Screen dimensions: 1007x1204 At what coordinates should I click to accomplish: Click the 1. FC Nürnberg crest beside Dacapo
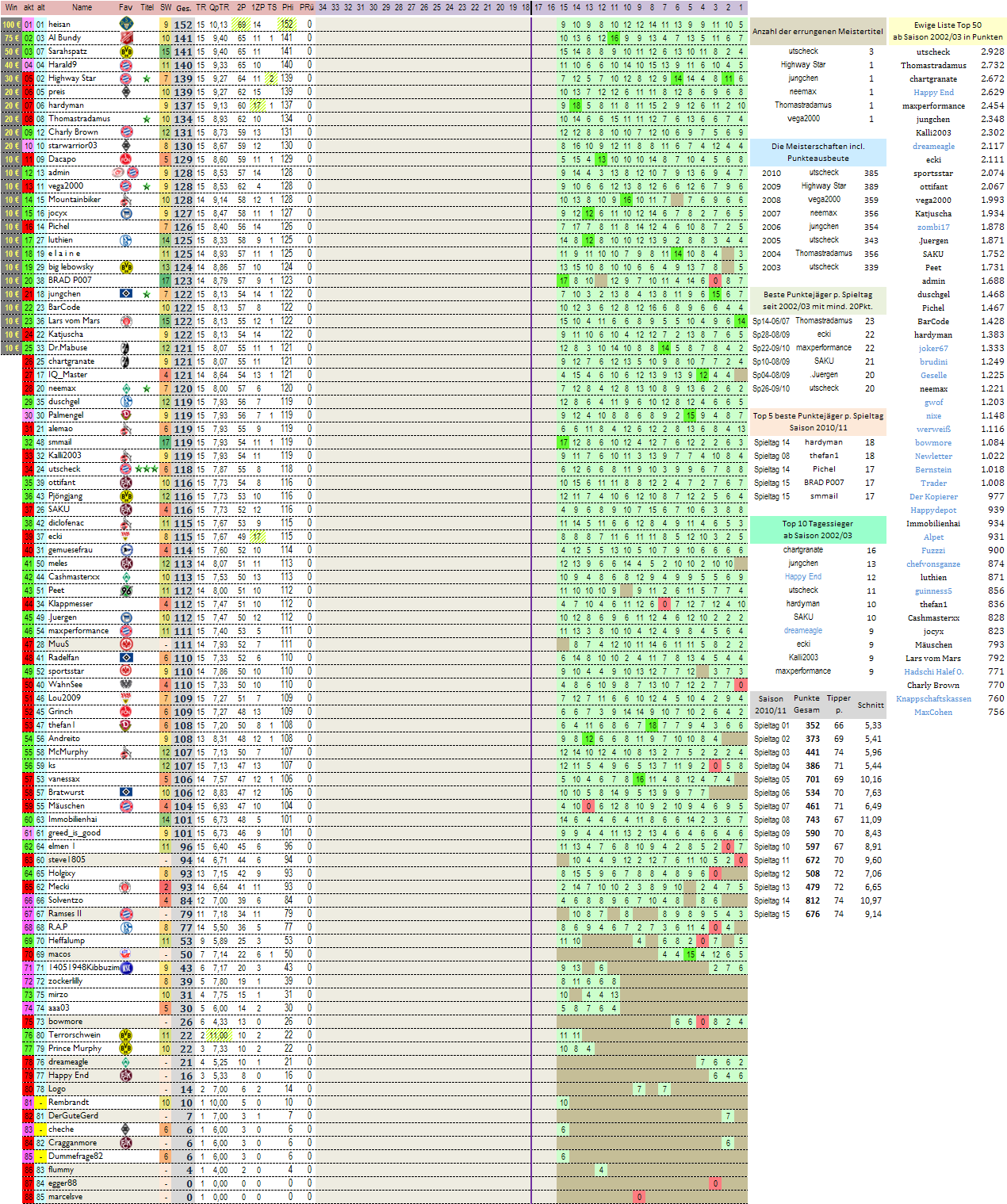[124, 159]
